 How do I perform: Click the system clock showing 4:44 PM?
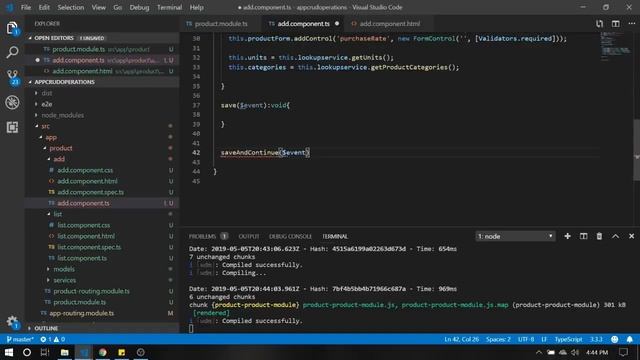(x=597, y=352)
